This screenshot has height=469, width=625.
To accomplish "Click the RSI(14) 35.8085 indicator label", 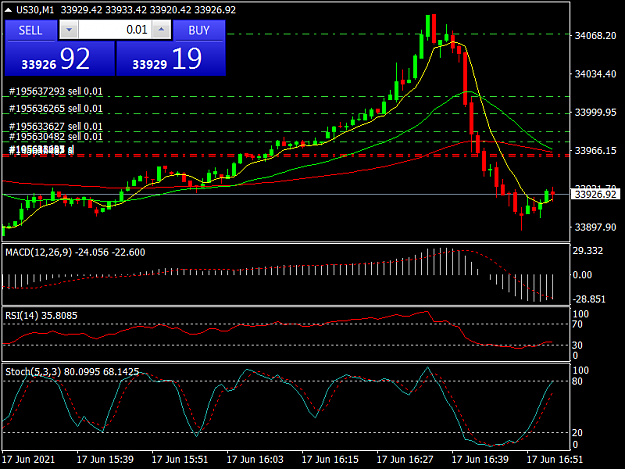I will [x=41, y=316].
